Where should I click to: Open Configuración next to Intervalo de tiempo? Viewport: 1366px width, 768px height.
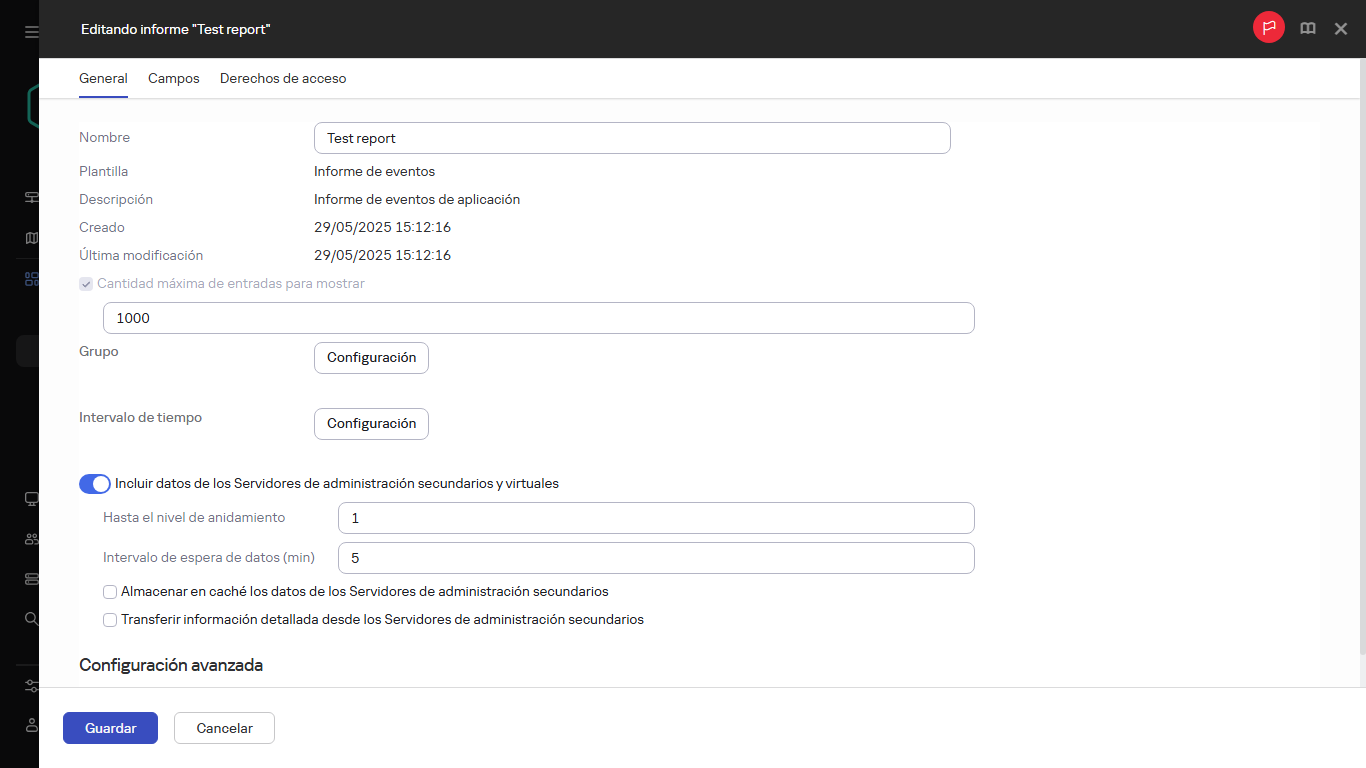[371, 424]
